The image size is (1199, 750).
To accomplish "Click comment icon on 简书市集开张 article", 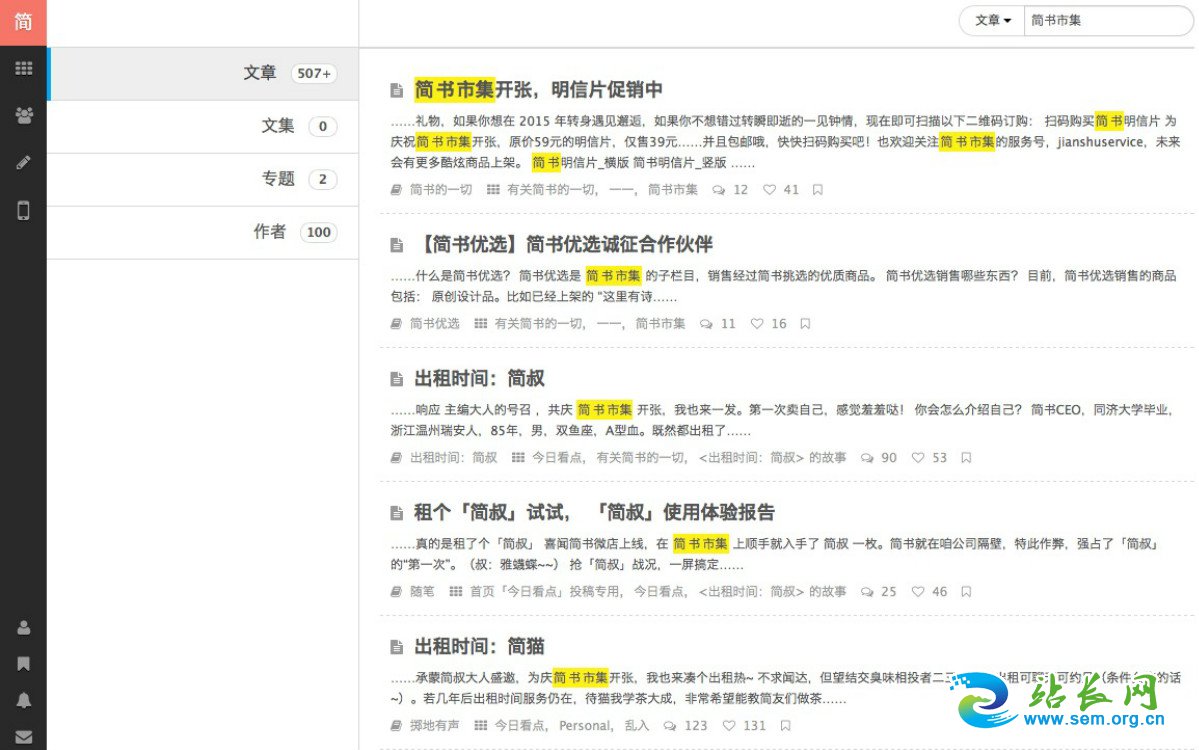I will point(719,190).
